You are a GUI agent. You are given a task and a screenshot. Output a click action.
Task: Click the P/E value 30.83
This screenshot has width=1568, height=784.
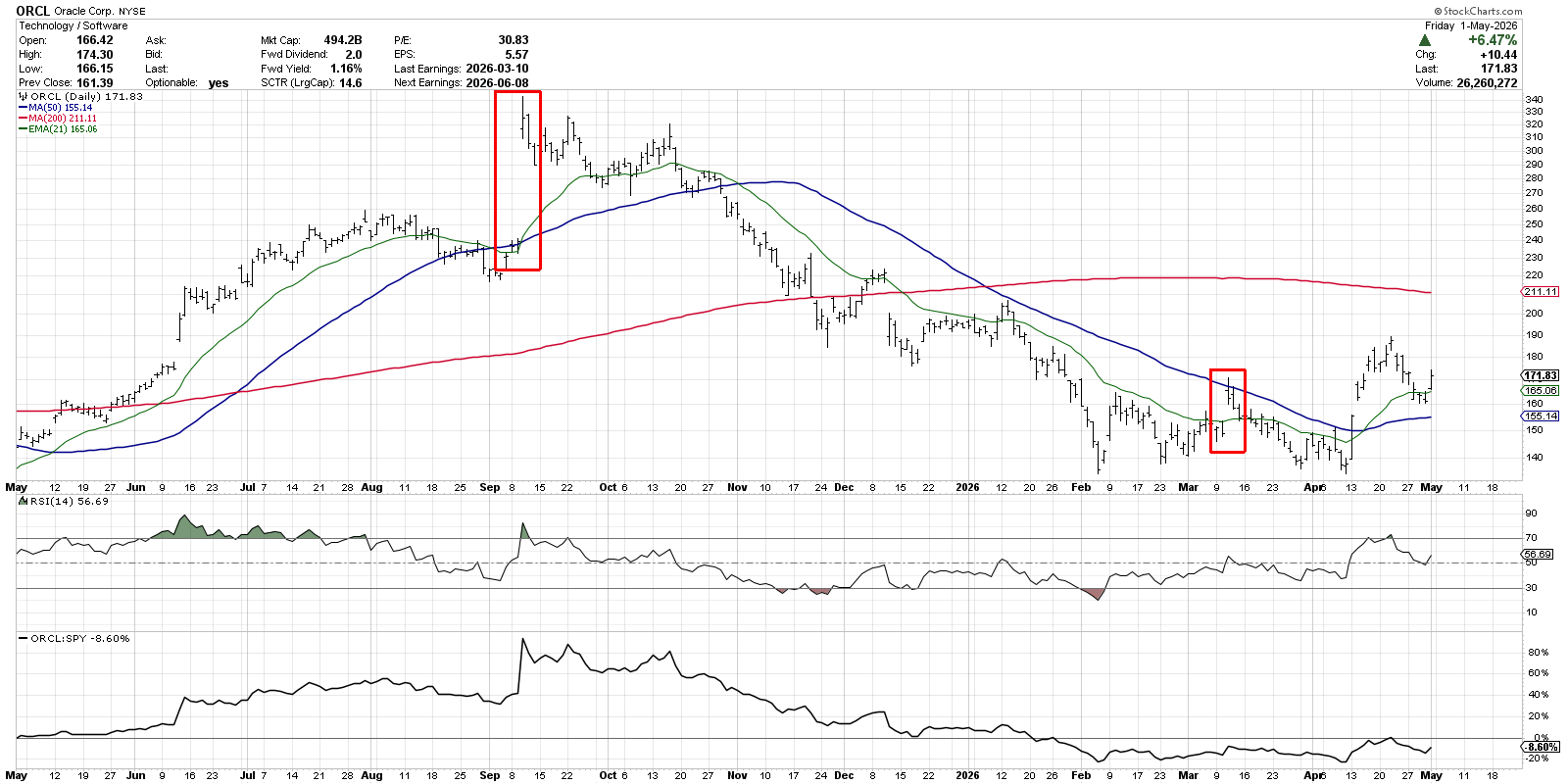pyautogui.click(x=514, y=40)
